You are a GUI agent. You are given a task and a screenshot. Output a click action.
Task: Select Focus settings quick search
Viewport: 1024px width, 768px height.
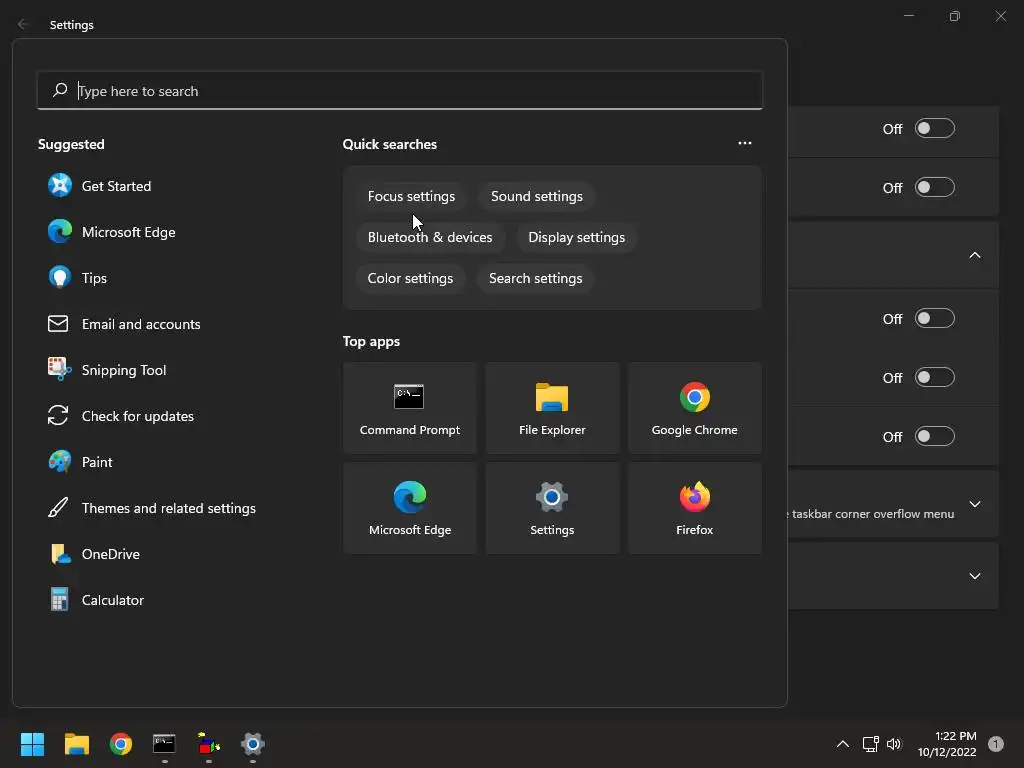coord(411,197)
